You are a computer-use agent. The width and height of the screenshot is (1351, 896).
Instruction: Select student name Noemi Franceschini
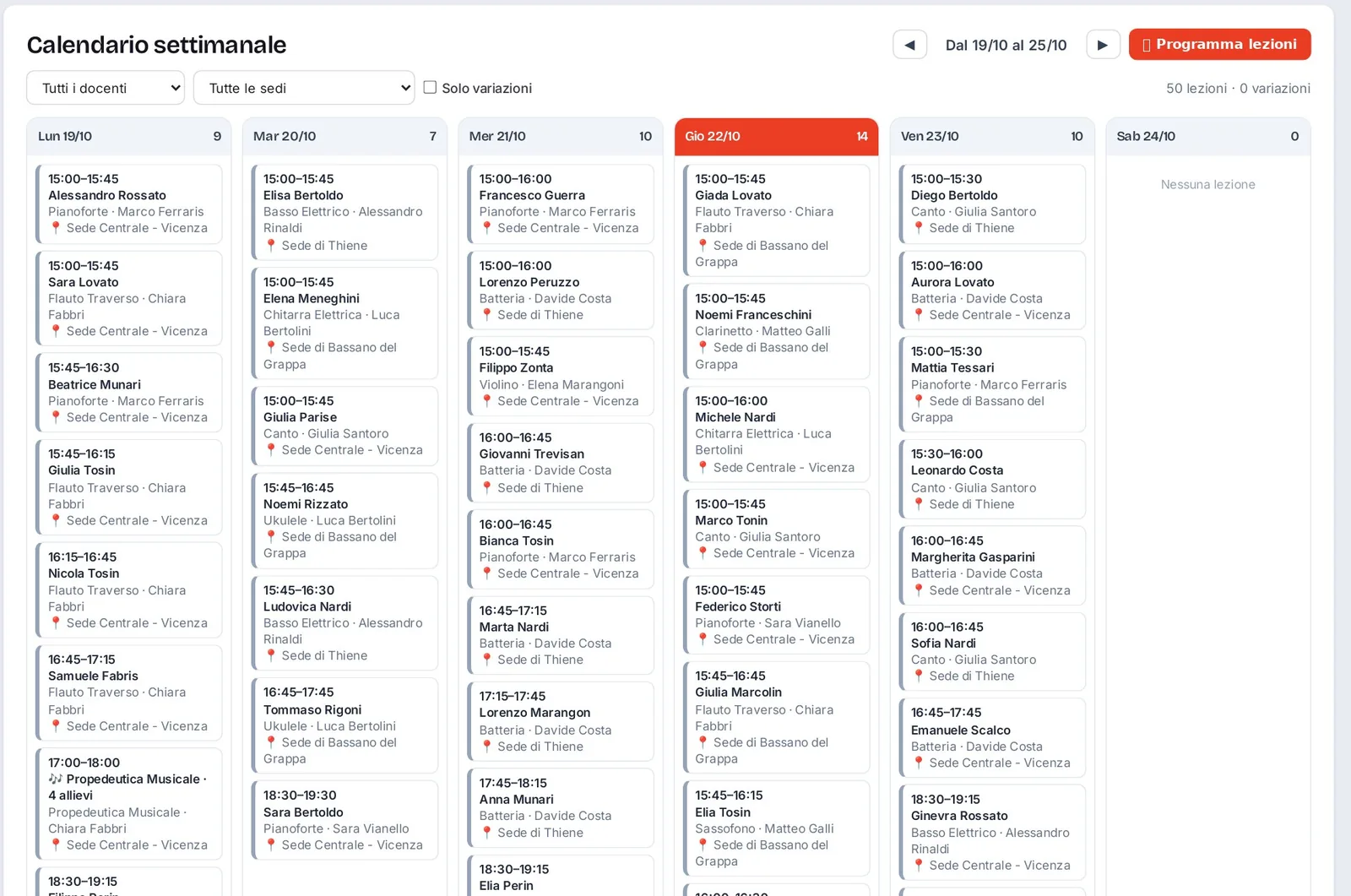coord(753,315)
